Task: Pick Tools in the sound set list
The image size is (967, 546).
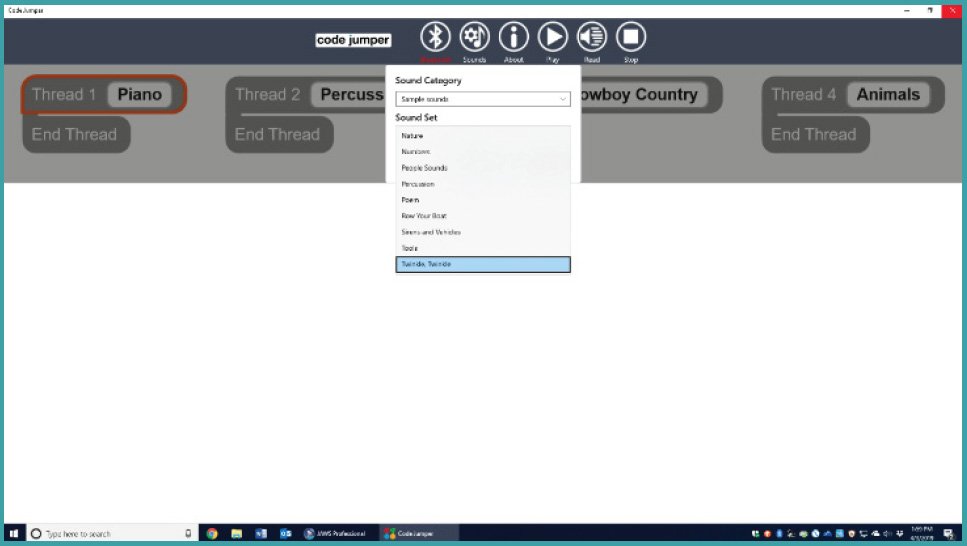Action: [x=483, y=248]
